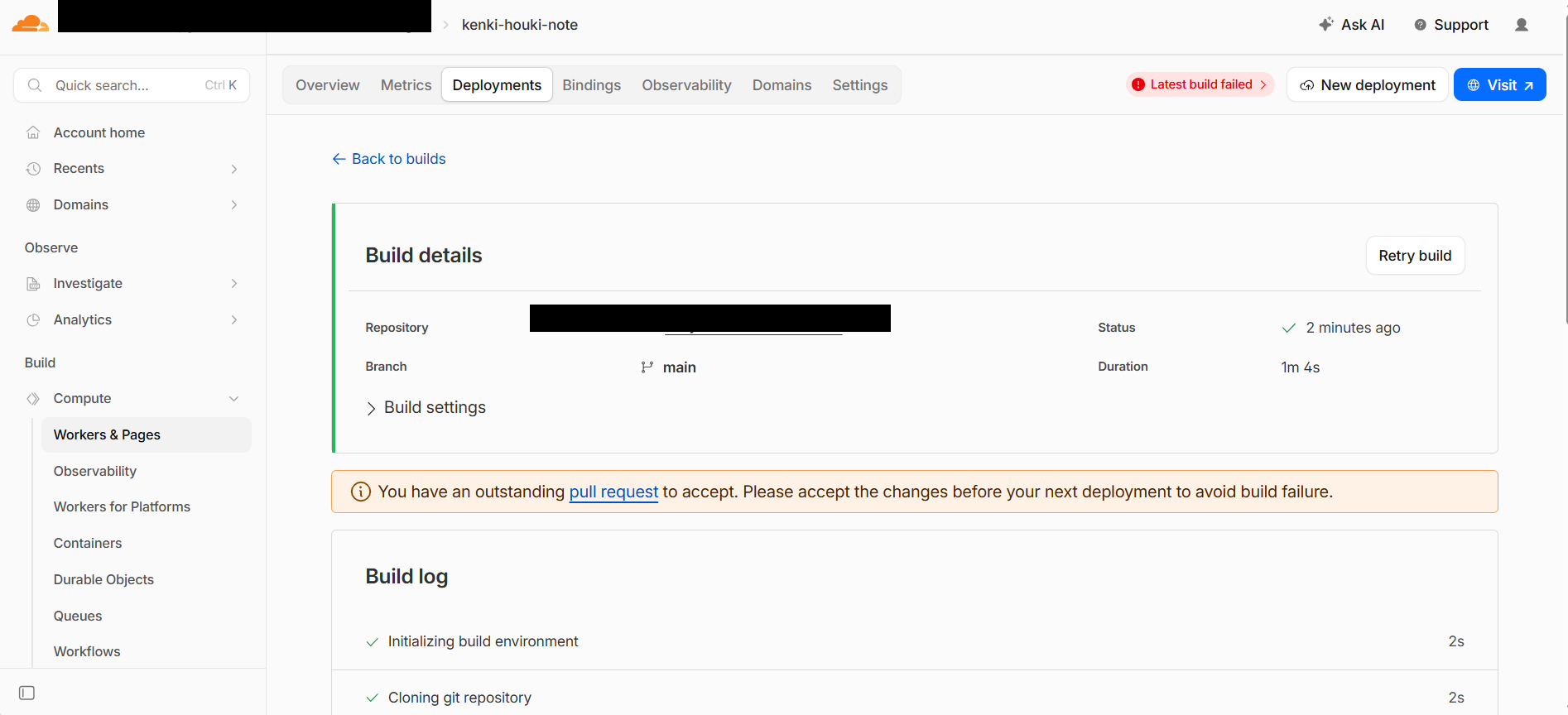The image size is (1568, 715).
Task: Open Observability under Compute in sidebar
Action: tap(95, 472)
